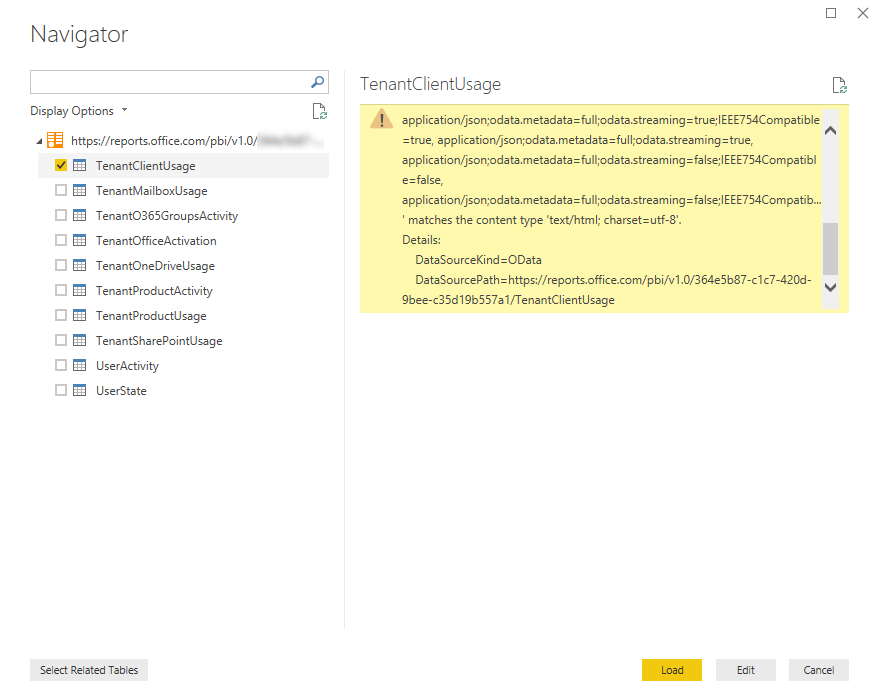Click table icon of UserState
The image size is (879, 699).
coord(80,390)
